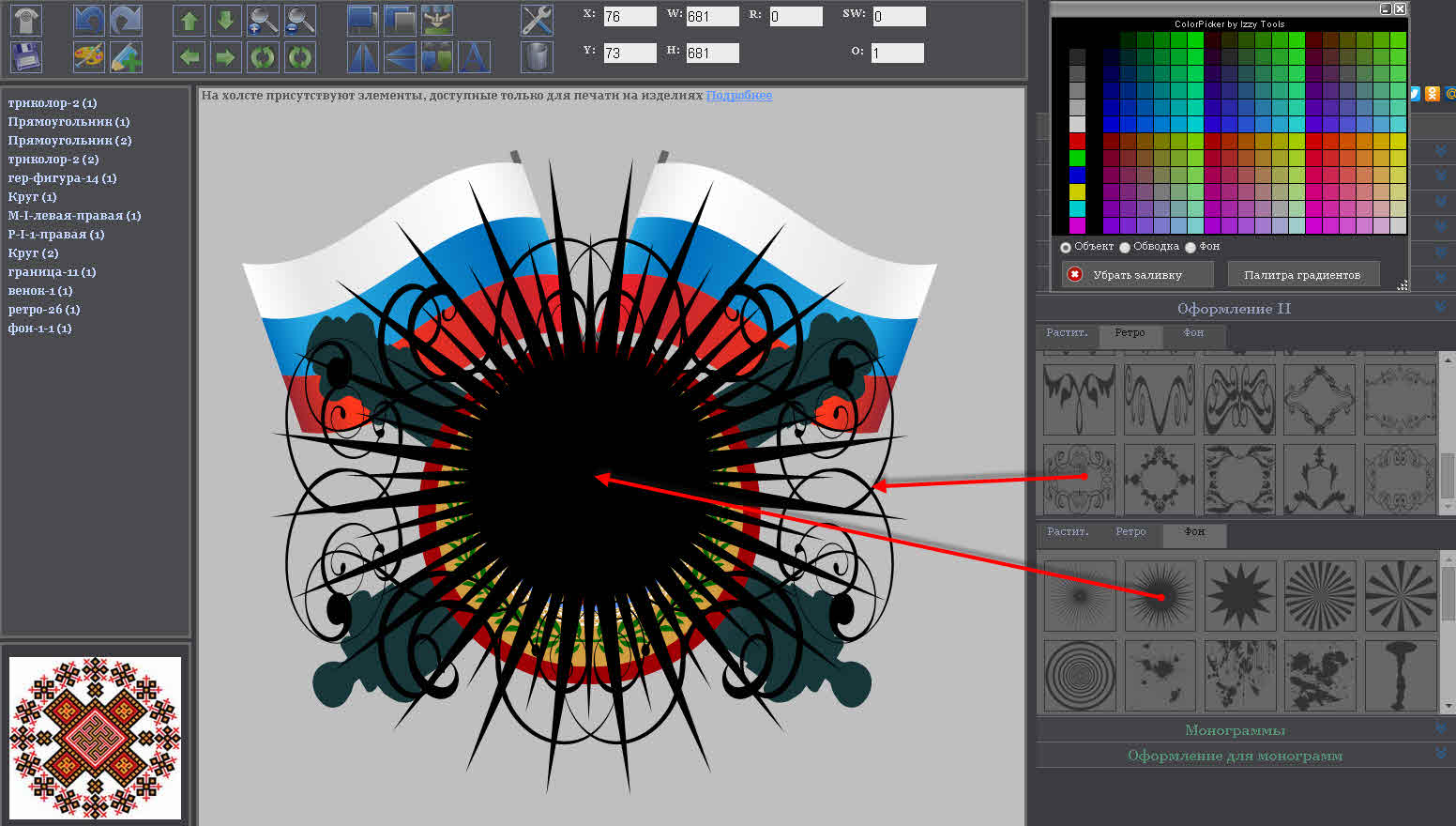Select the twelve-point black star thumbnail
This screenshot has height=826, width=1456.
coord(1240,596)
